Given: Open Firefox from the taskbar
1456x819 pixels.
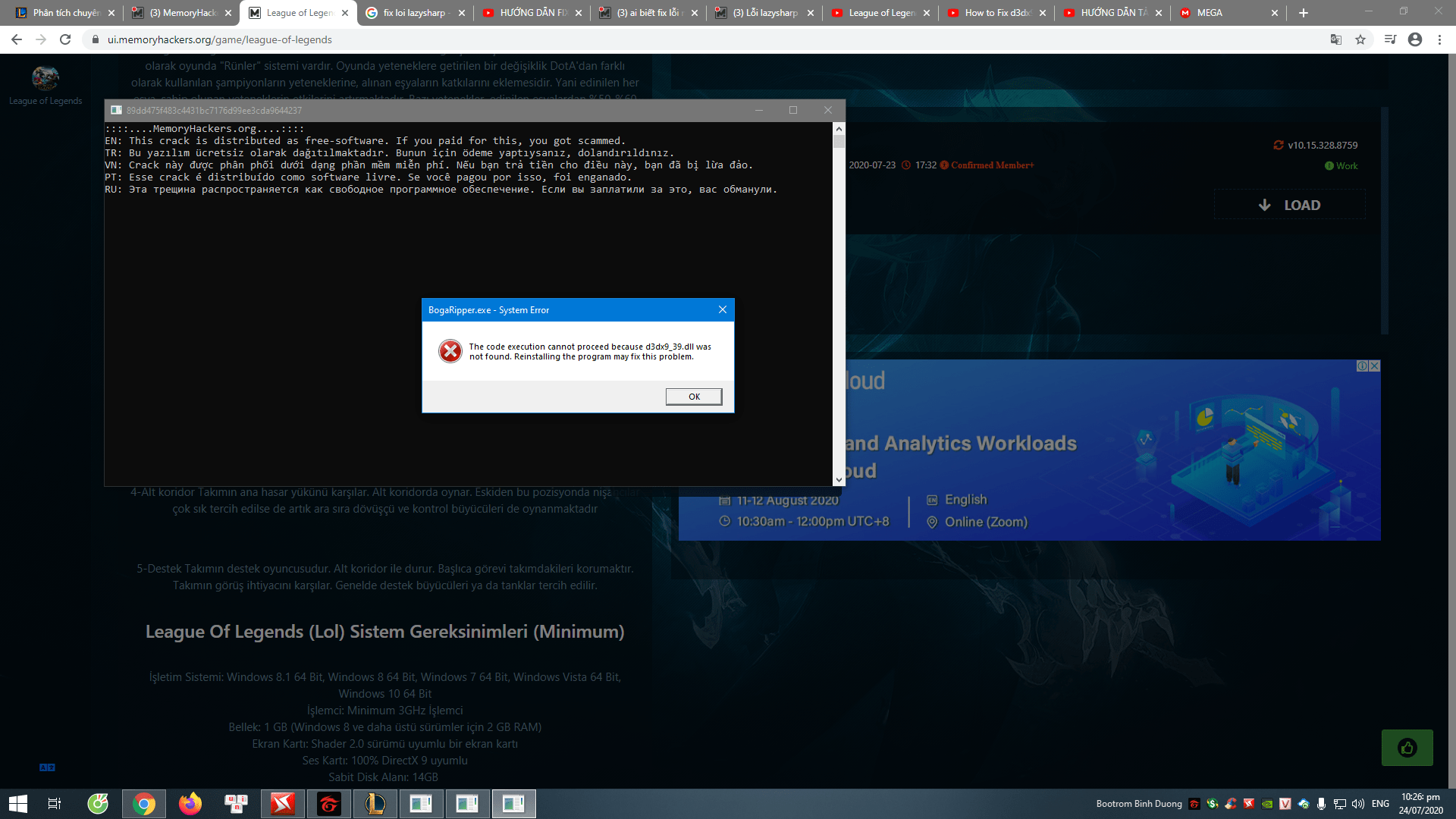Looking at the screenshot, I should pyautogui.click(x=190, y=804).
